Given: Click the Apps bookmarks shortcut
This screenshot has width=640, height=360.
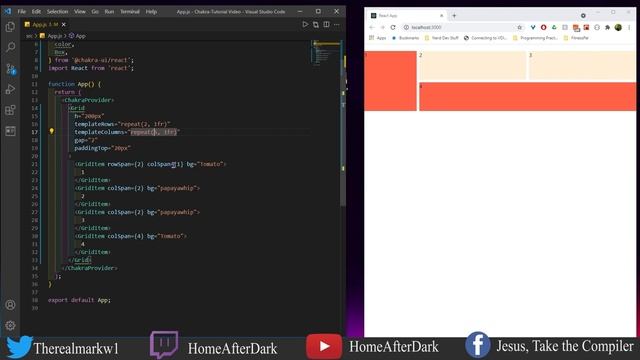Looking at the screenshot, I should pyautogui.click(x=378, y=38).
